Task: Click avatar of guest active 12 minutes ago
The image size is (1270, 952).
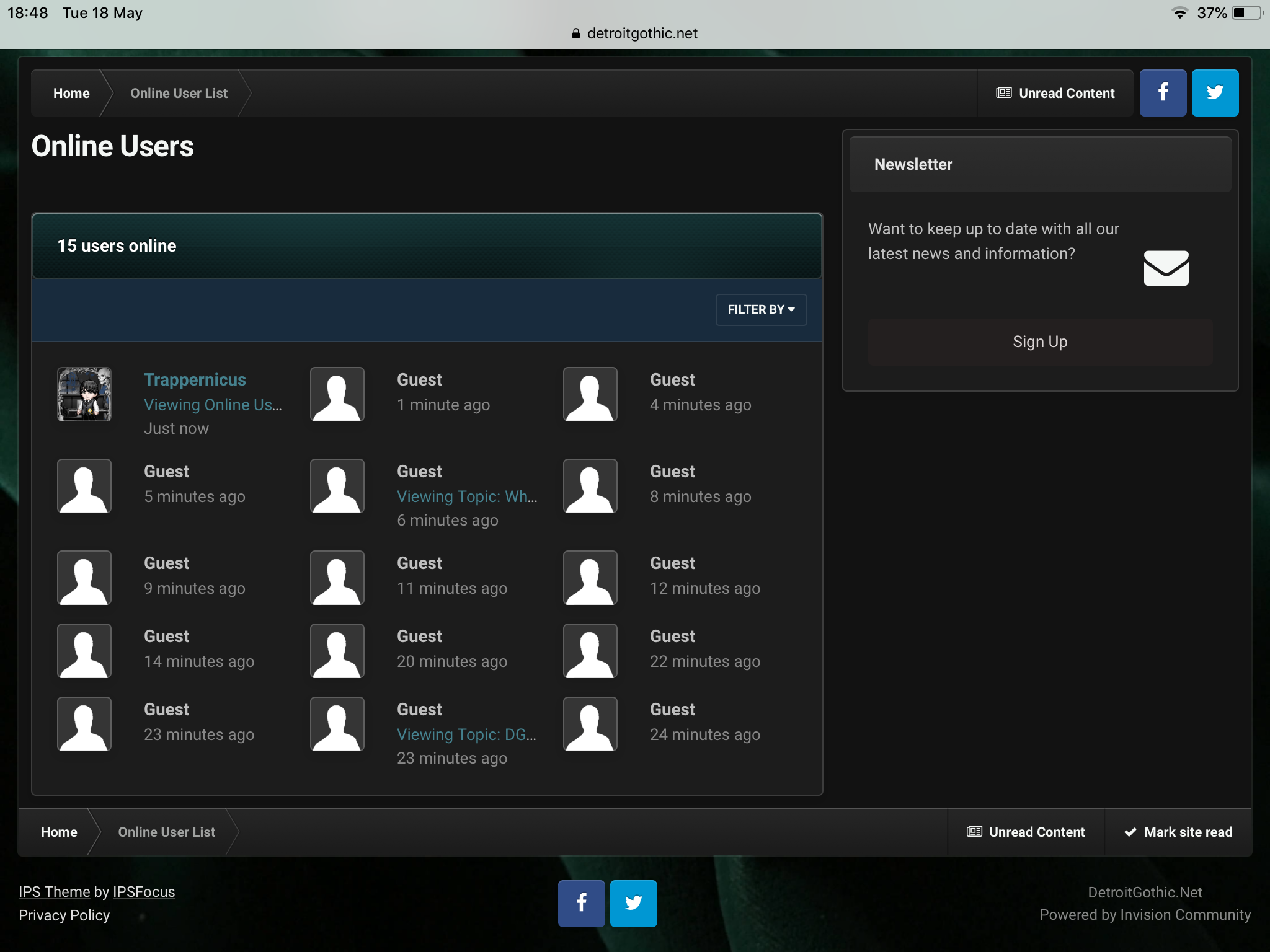Action: [590, 578]
